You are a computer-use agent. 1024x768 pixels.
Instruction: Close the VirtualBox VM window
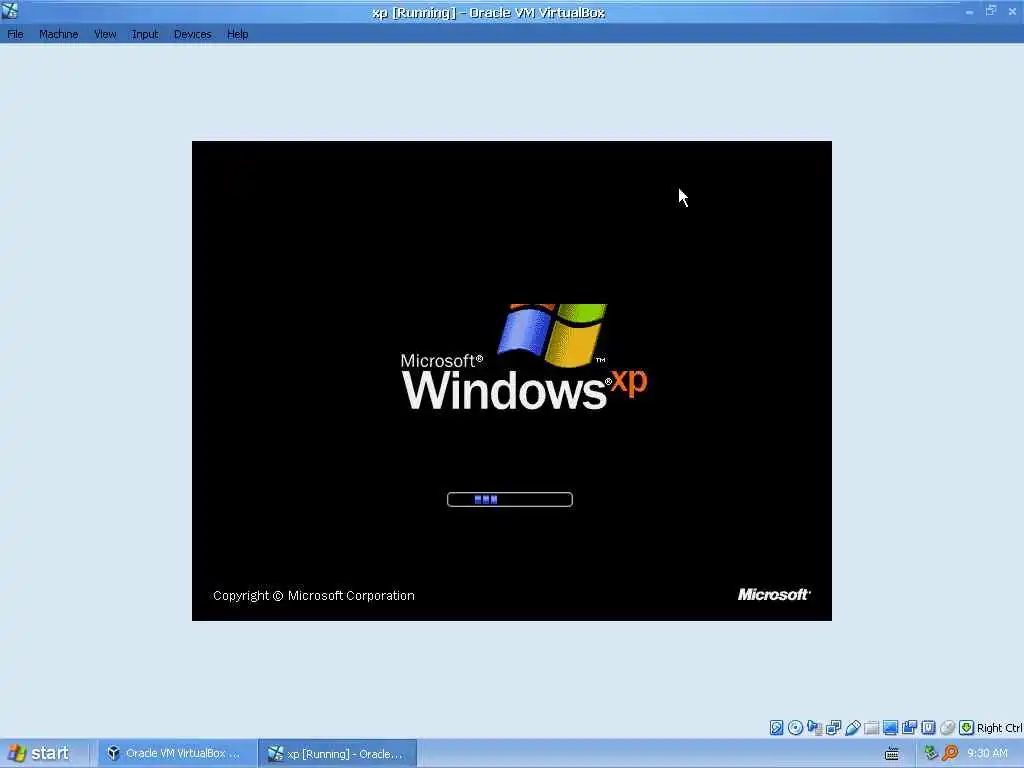click(1012, 11)
